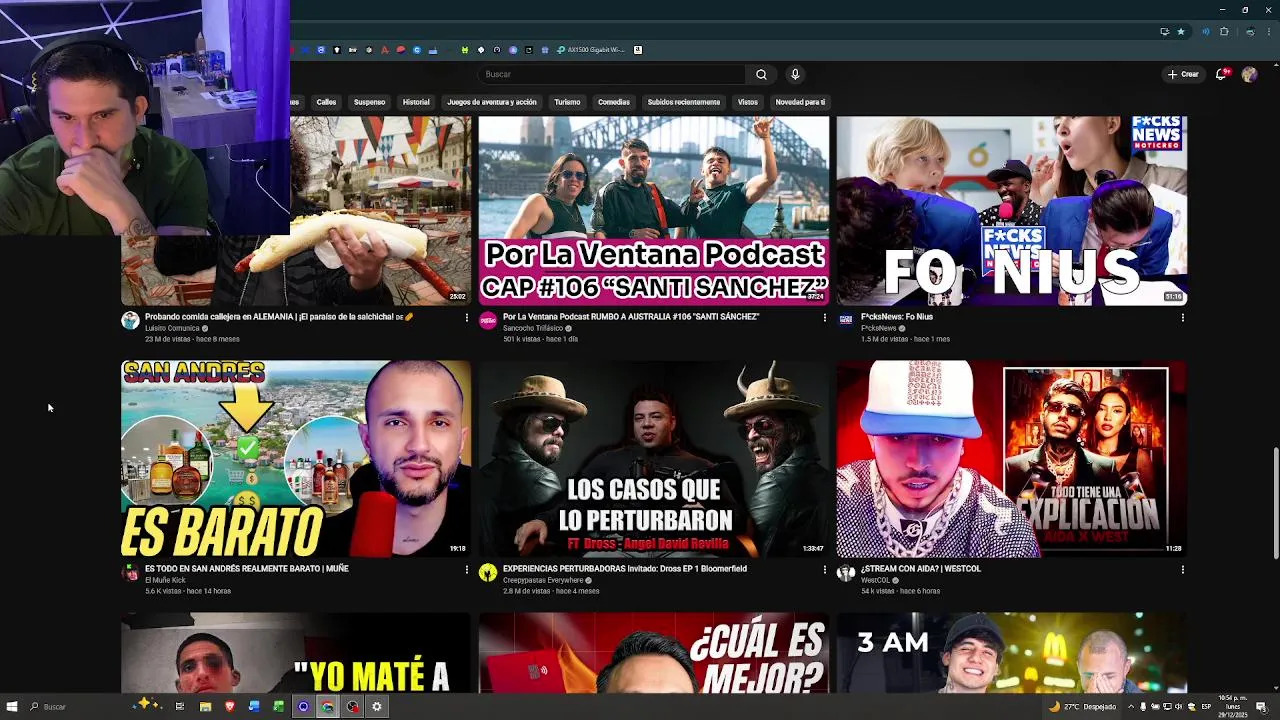
Task: Select the Novedad para ti chip
Action: (x=800, y=102)
